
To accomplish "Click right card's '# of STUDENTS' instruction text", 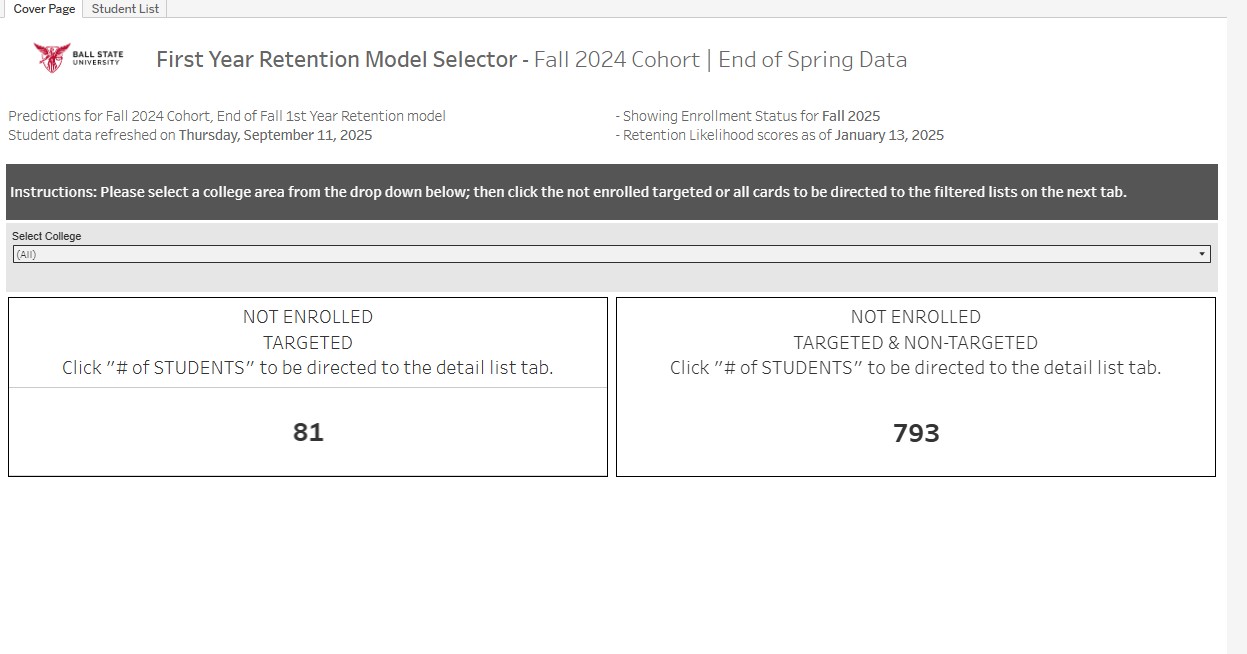I will tap(916, 367).
